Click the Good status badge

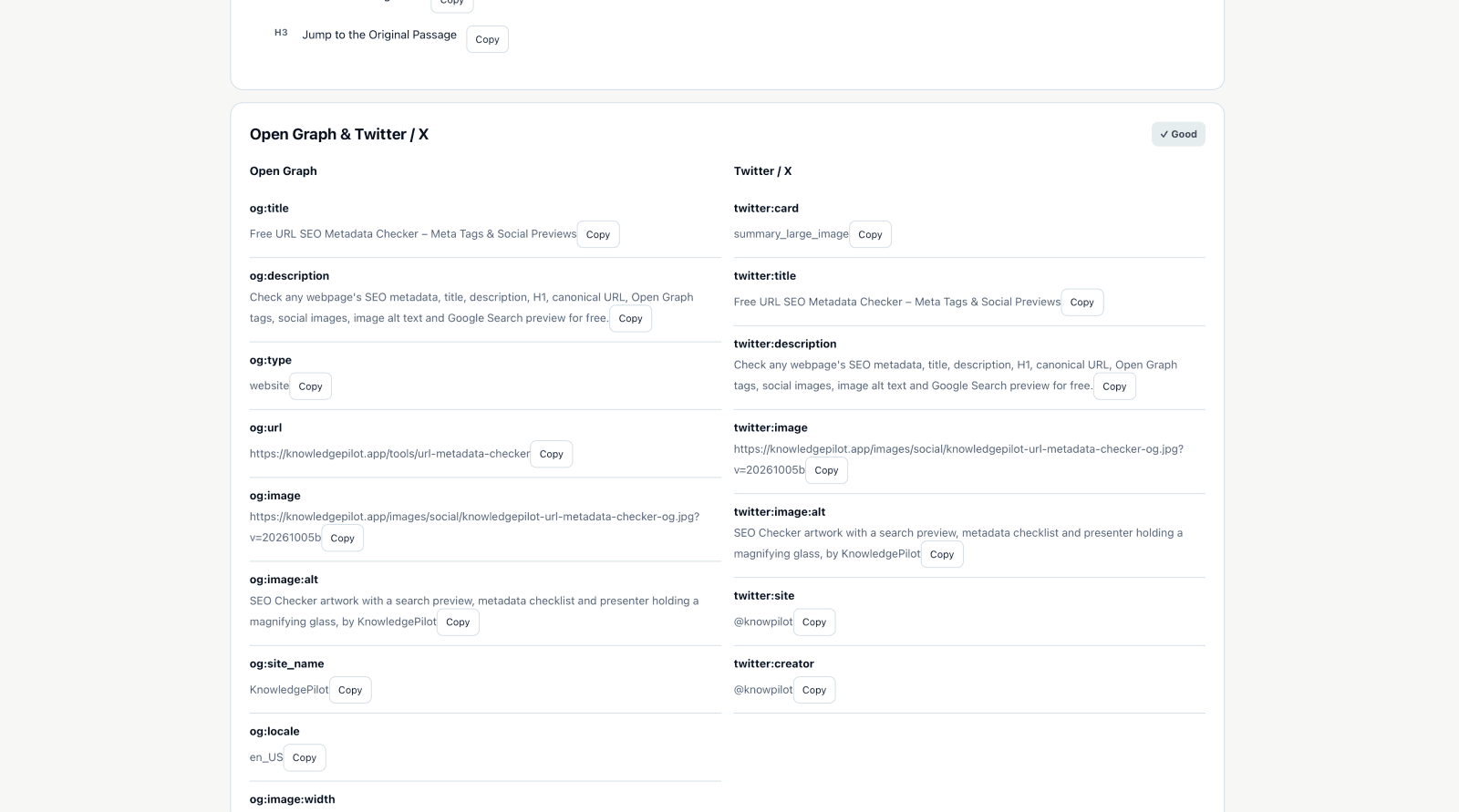pyautogui.click(x=1178, y=134)
